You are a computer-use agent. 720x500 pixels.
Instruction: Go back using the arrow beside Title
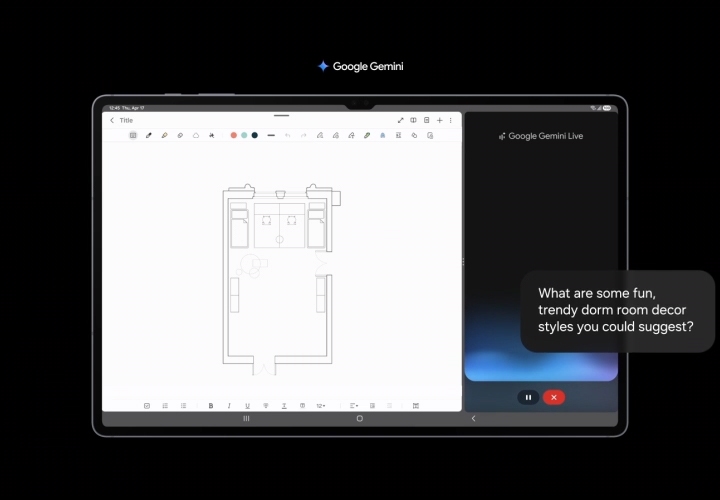112,120
